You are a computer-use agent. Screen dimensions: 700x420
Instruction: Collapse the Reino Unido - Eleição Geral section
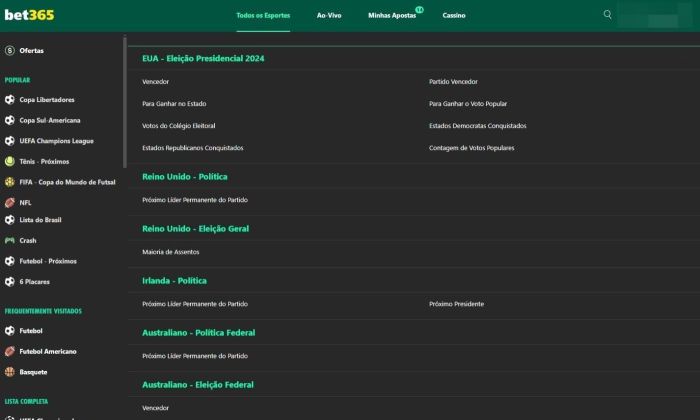[x=195, y=229]
